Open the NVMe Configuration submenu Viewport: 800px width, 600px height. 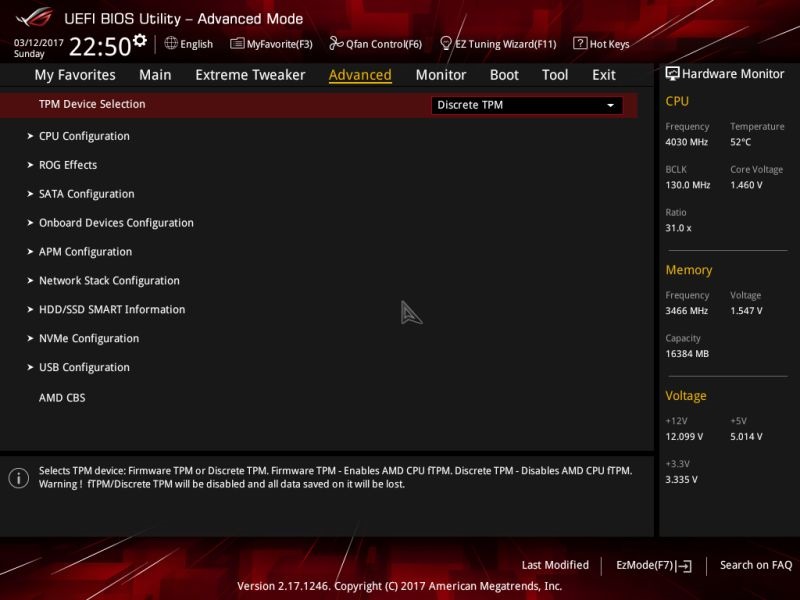[89, 338]
